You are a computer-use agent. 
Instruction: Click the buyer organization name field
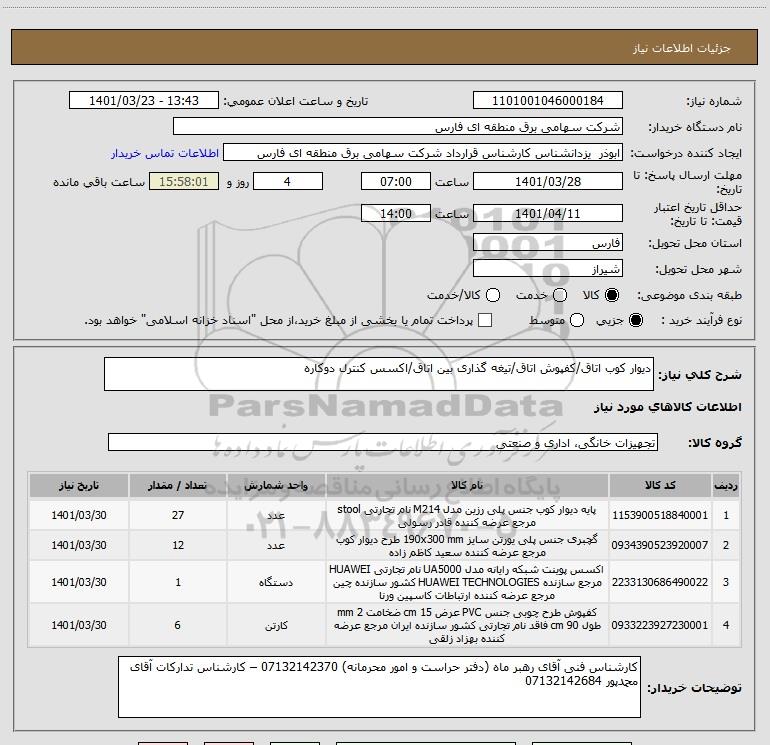(x=398, y=127)
